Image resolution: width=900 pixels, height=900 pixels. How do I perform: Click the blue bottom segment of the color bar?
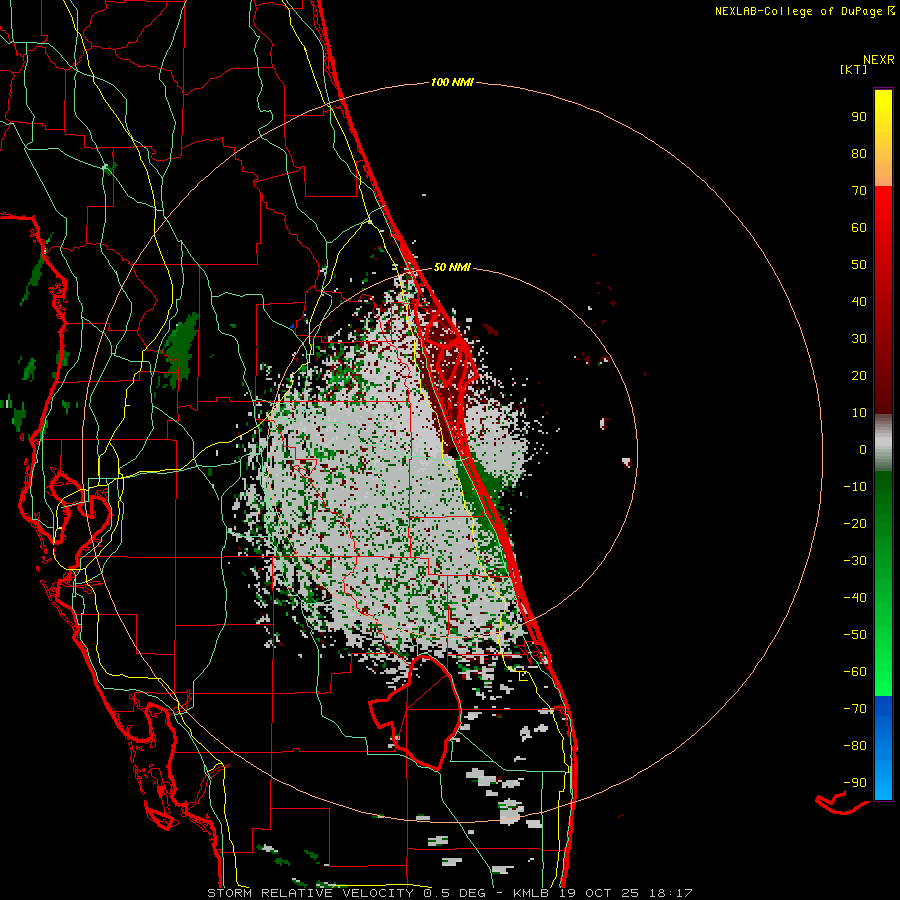coord(883,748)
